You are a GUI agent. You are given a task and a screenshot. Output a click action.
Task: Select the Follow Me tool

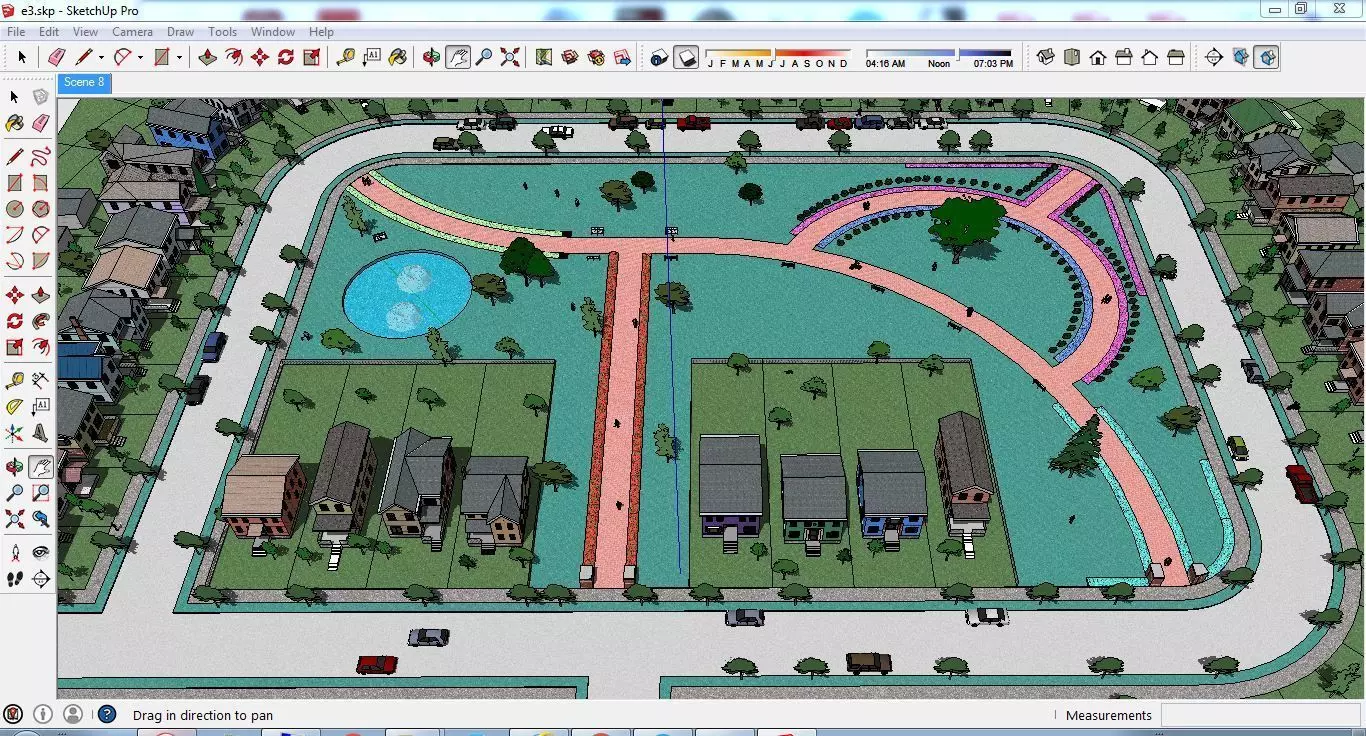pyautogui.click(x=40, y=321)
